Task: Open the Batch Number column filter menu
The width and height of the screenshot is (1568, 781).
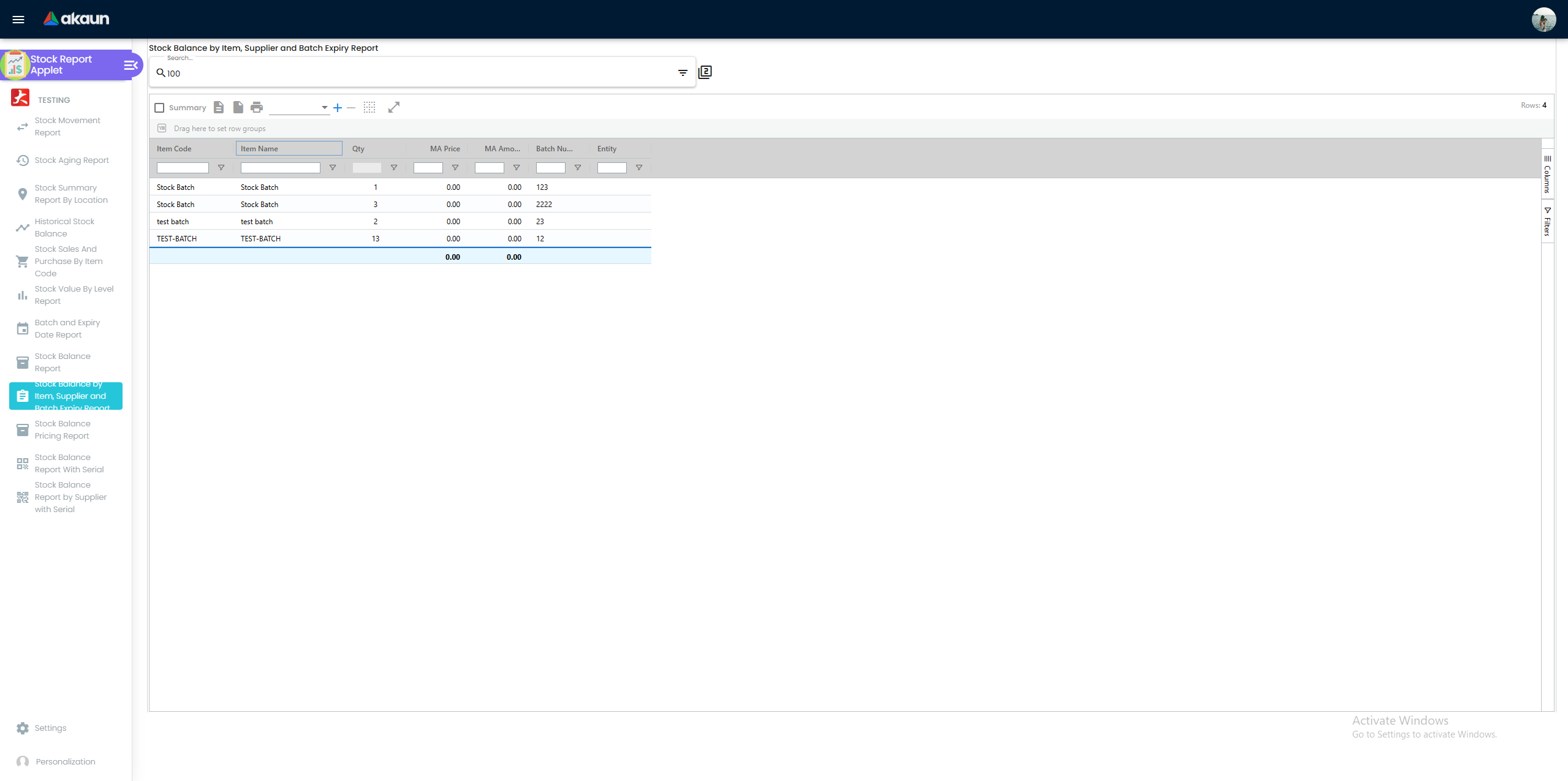Action: point(578,168)
